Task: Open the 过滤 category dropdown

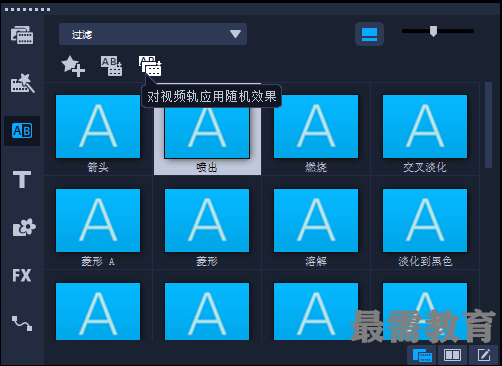Action: [x=153, y=34]
